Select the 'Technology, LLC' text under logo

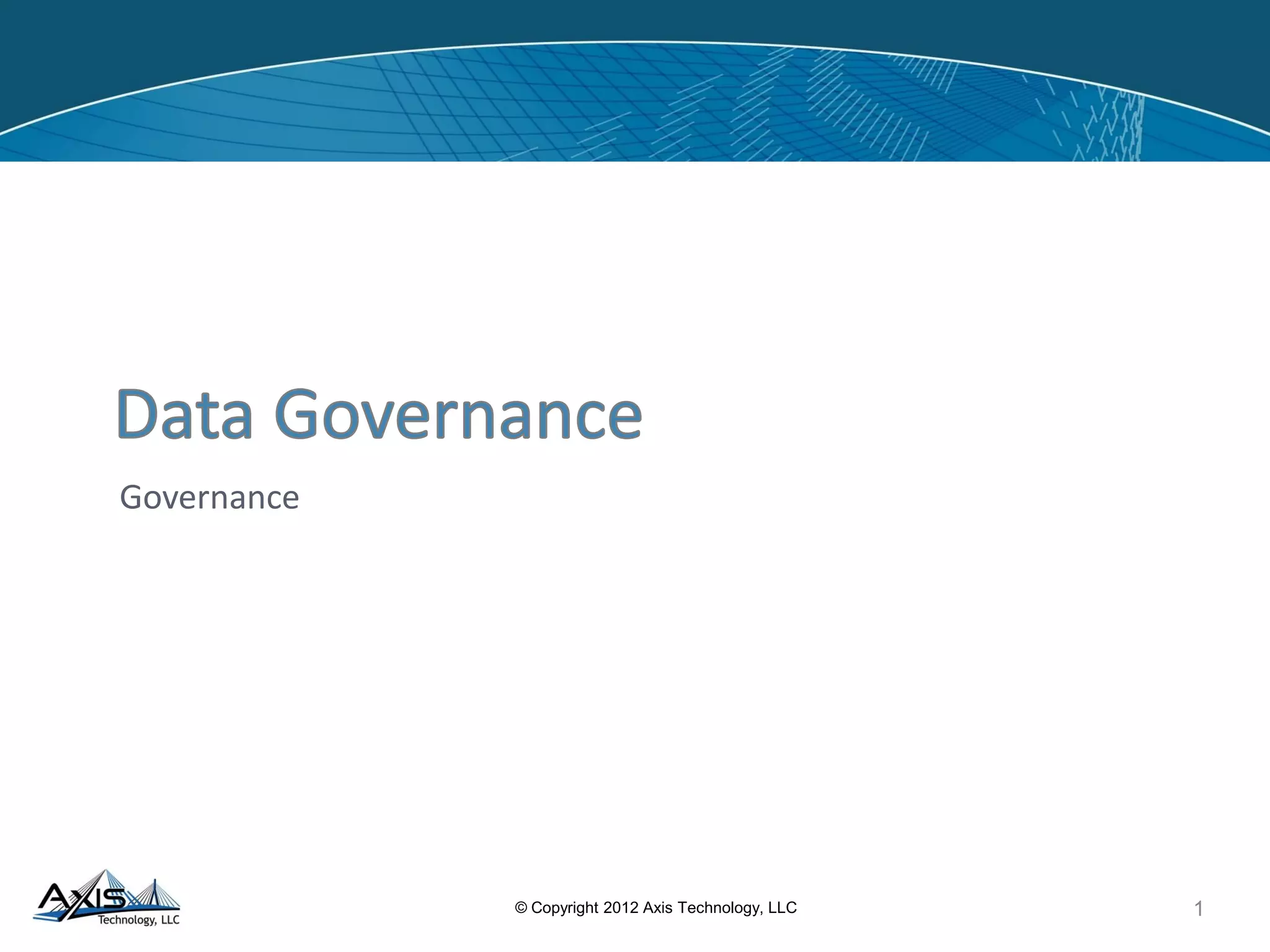(x=138, y=920)
